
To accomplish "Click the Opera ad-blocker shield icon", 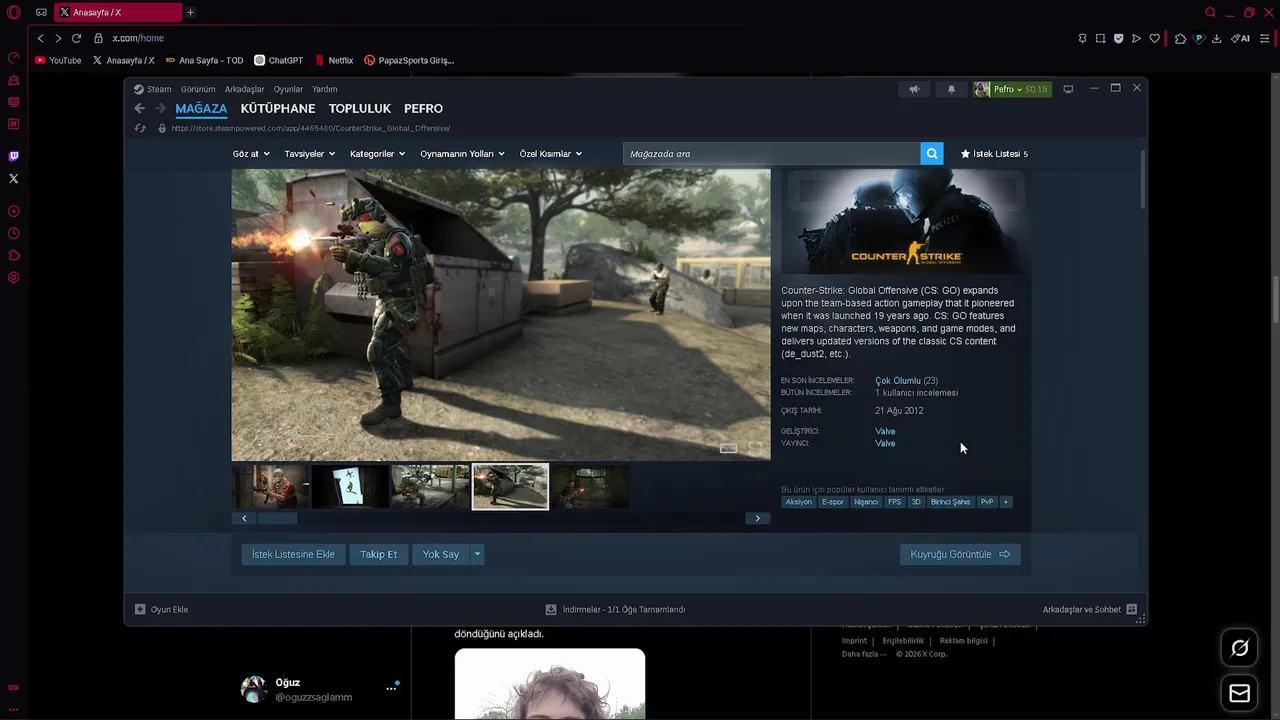I will [1118, 38].
